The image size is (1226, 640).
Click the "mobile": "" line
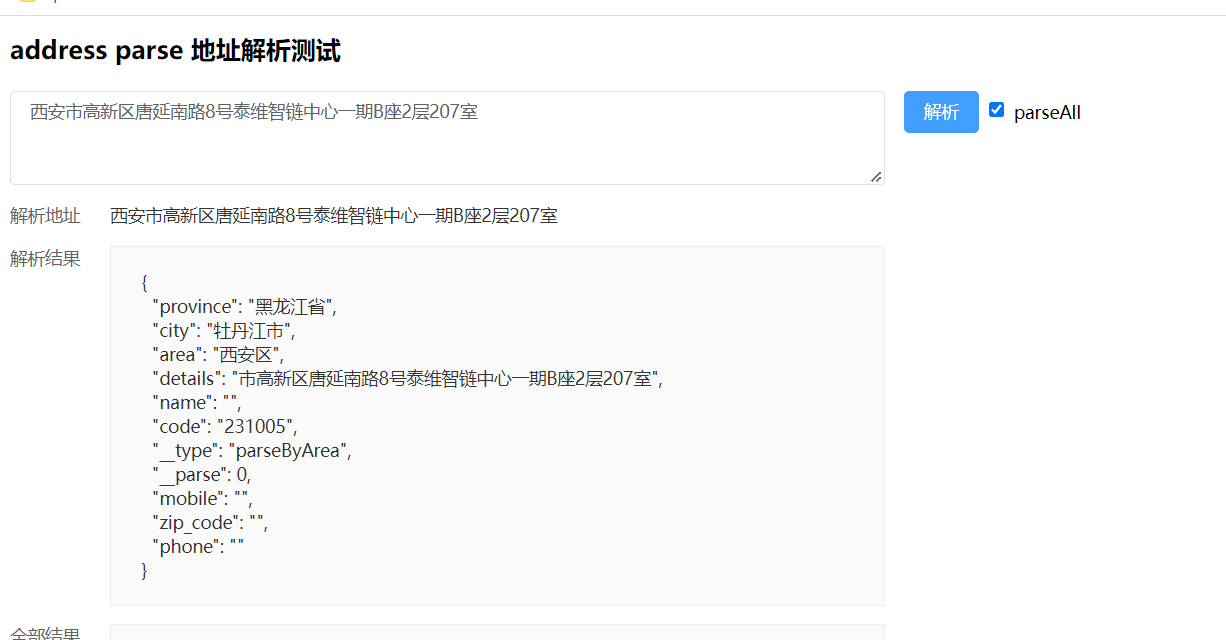(202, 498)
